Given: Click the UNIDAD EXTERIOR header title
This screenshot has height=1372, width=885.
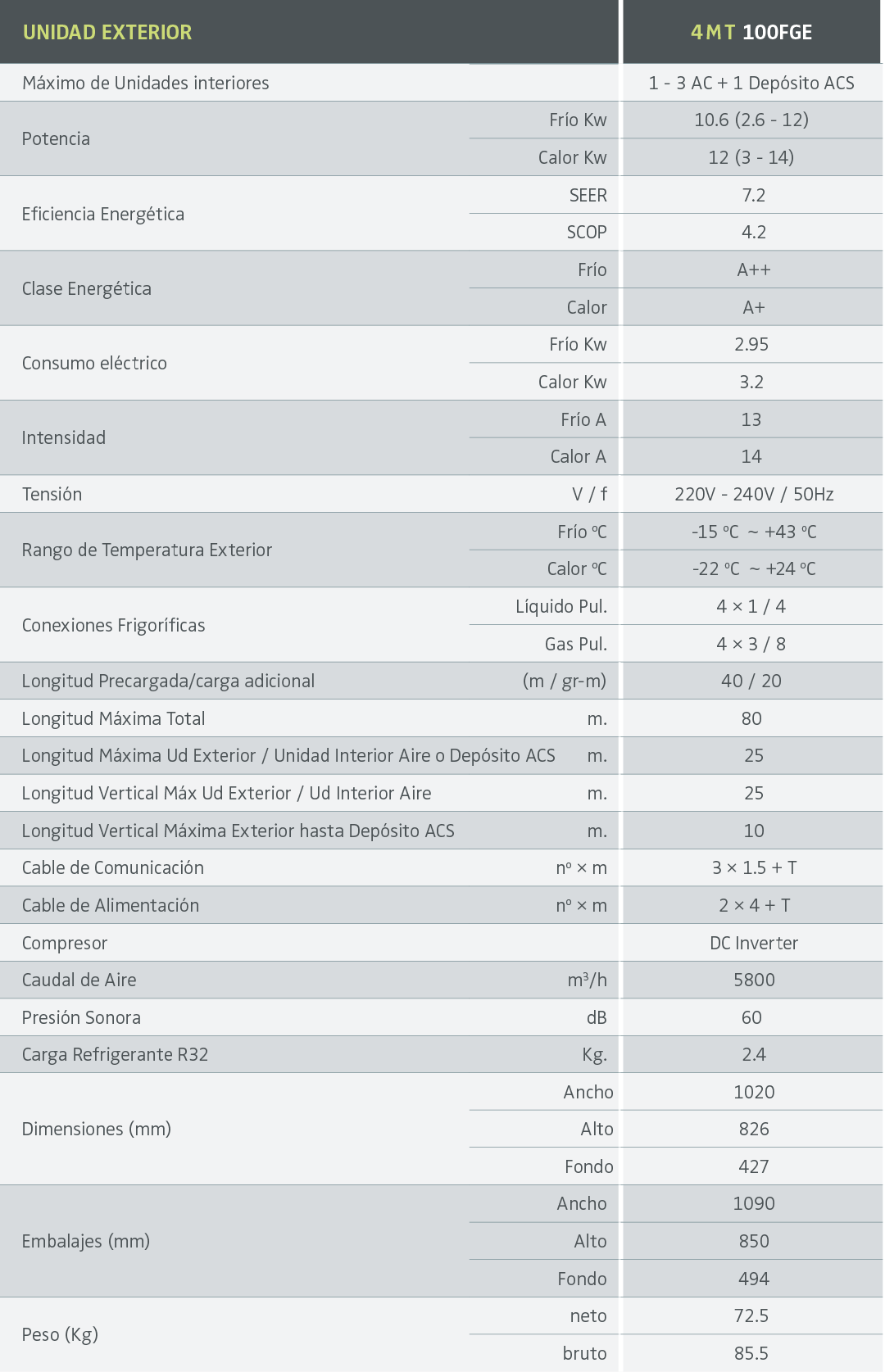Looking at the screenshot, I should pos(107,32).
